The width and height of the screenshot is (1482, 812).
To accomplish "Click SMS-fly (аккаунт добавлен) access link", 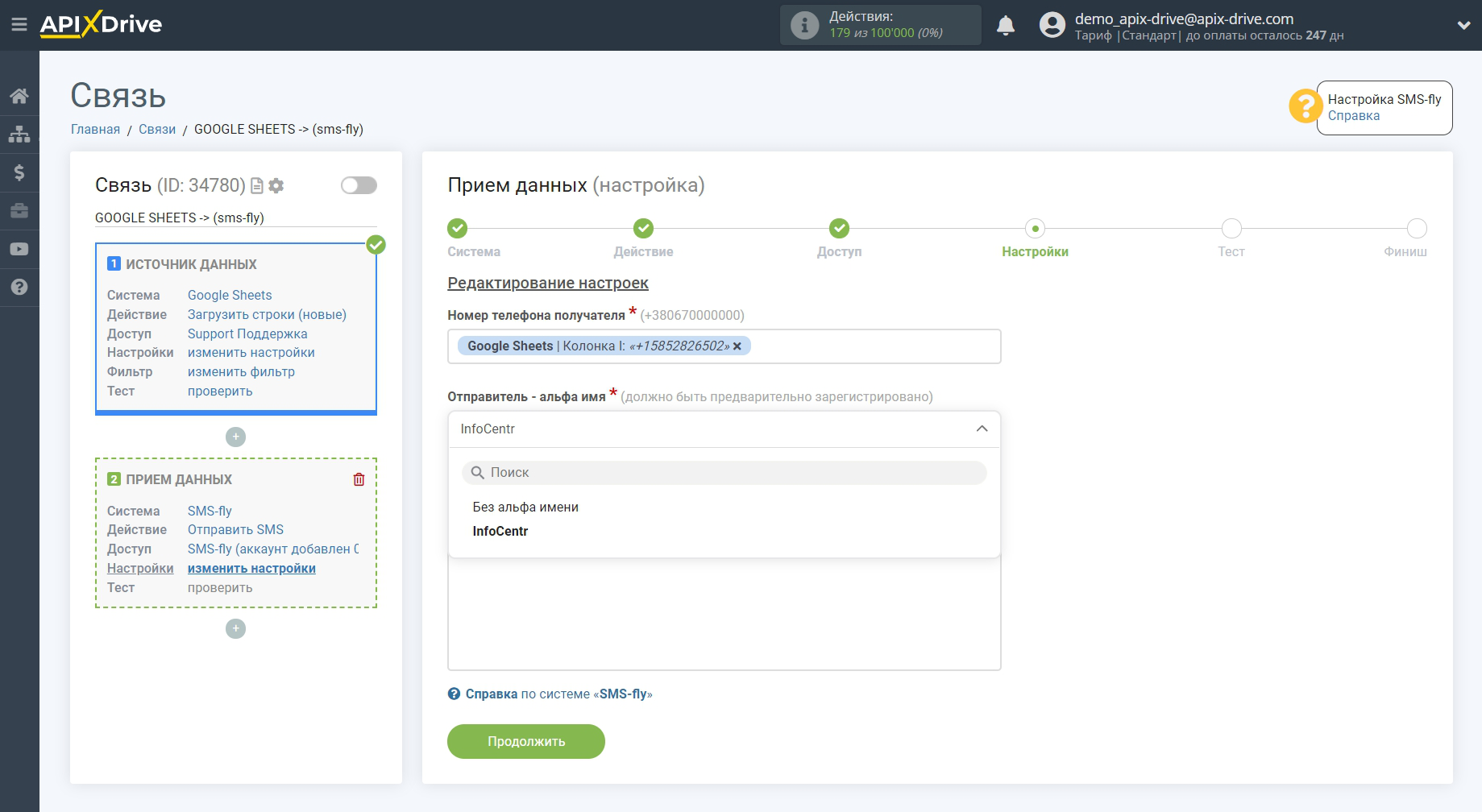I will 273,549.
